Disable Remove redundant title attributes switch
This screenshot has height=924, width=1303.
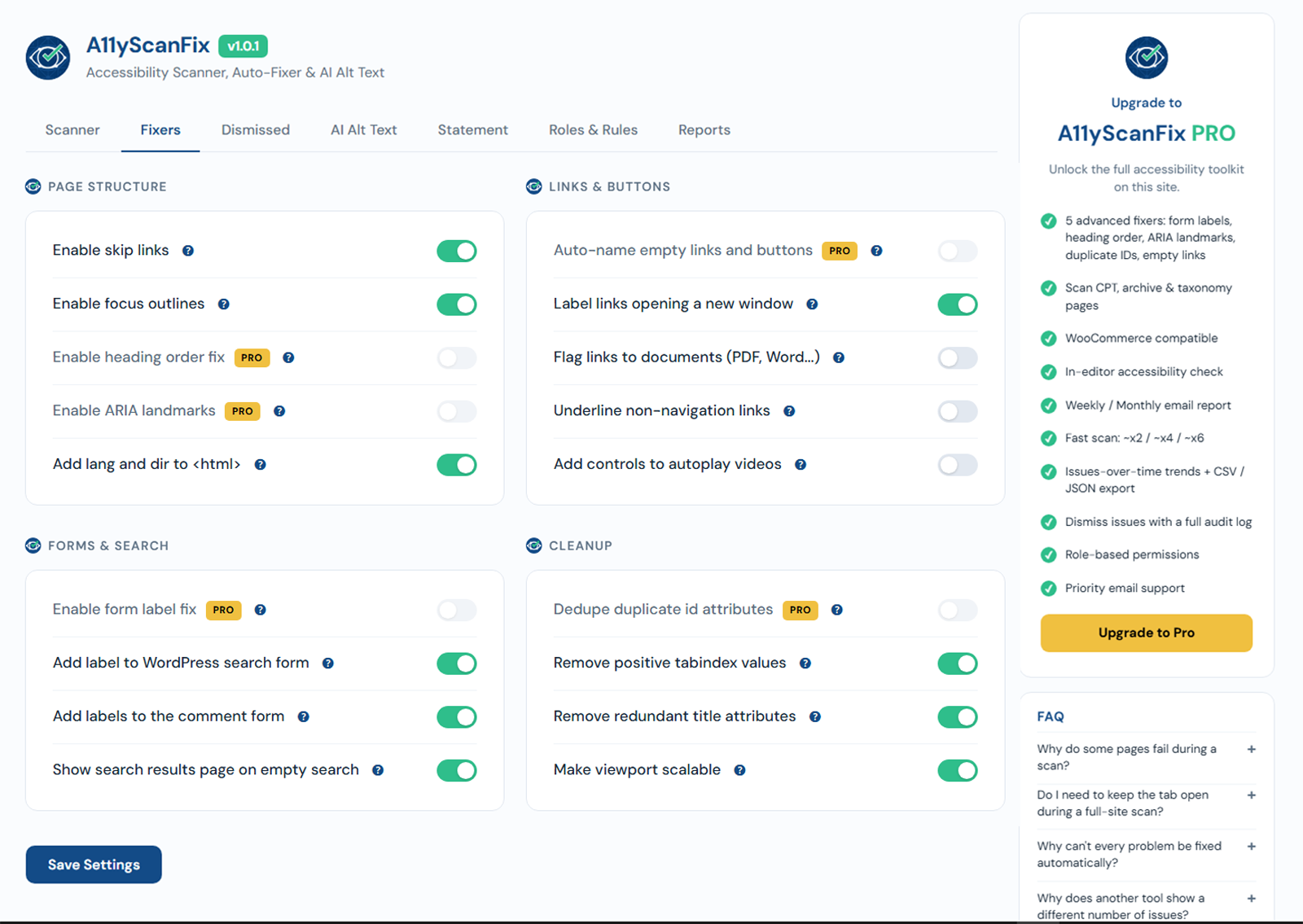click(x=958, y=717)
